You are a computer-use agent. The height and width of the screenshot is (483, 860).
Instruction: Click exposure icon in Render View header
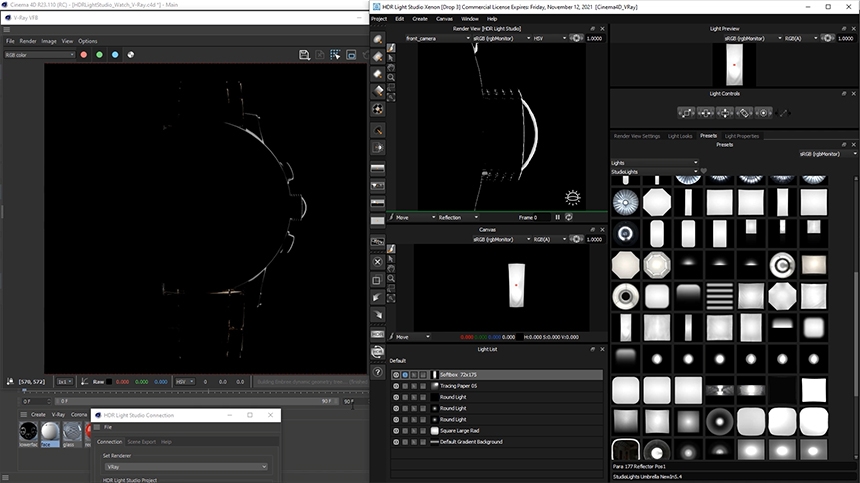(x=576, y=38)
